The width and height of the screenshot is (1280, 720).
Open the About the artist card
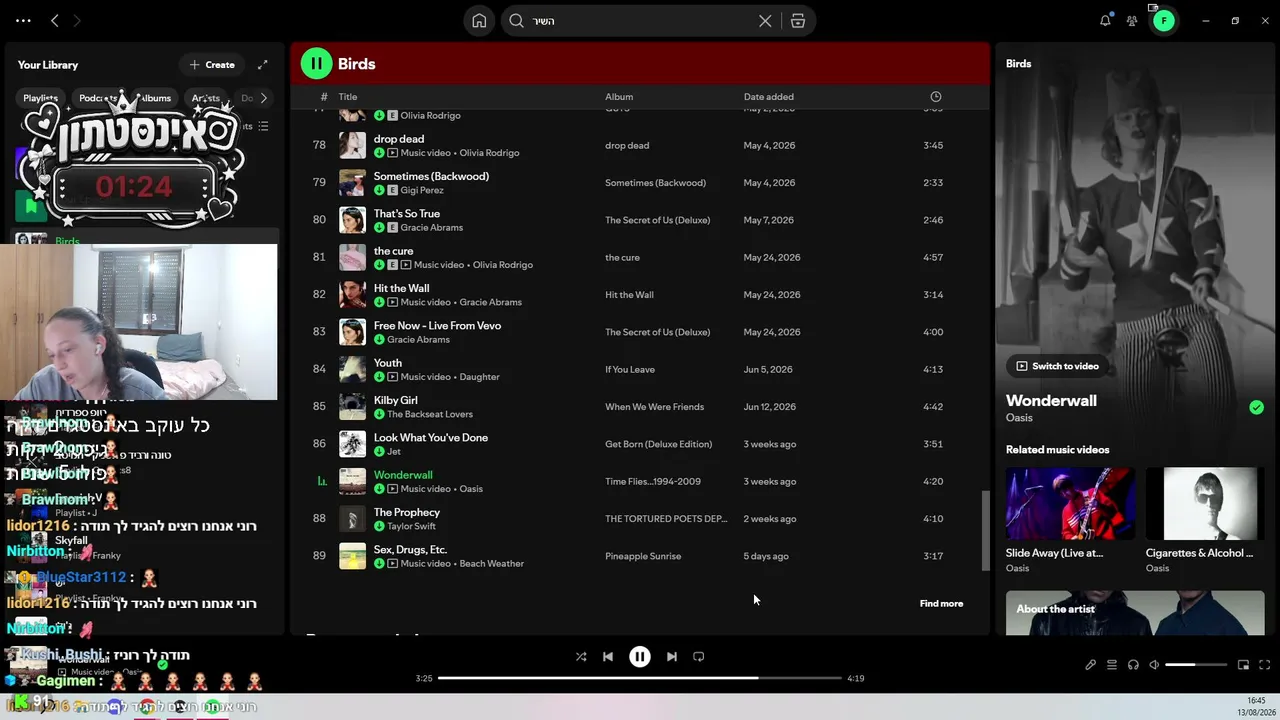(1135, 612)
